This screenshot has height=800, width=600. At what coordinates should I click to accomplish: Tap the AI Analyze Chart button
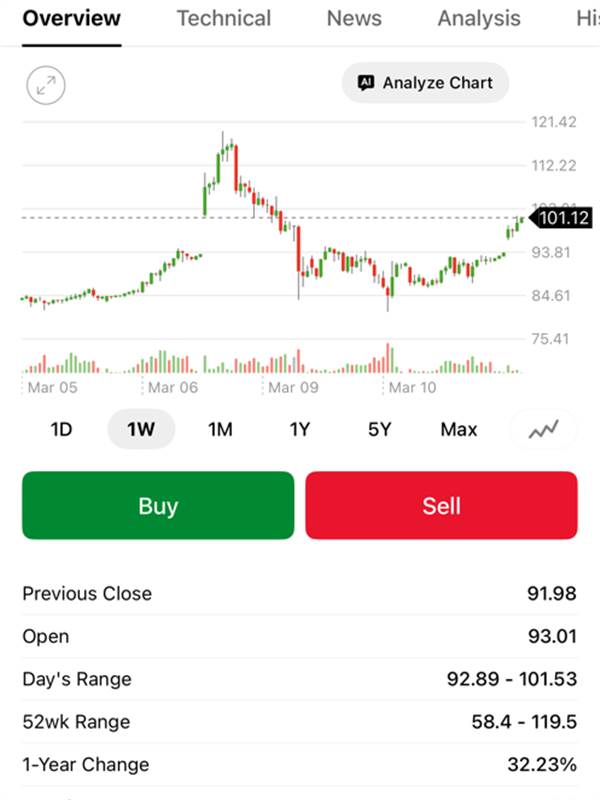(425, 83)
